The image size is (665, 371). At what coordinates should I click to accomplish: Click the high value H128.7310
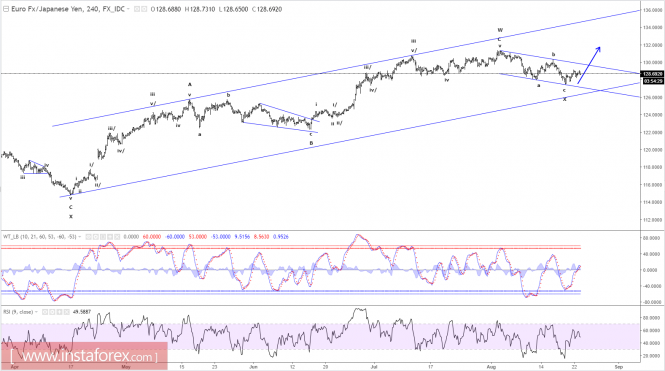(x=200, y=9)
